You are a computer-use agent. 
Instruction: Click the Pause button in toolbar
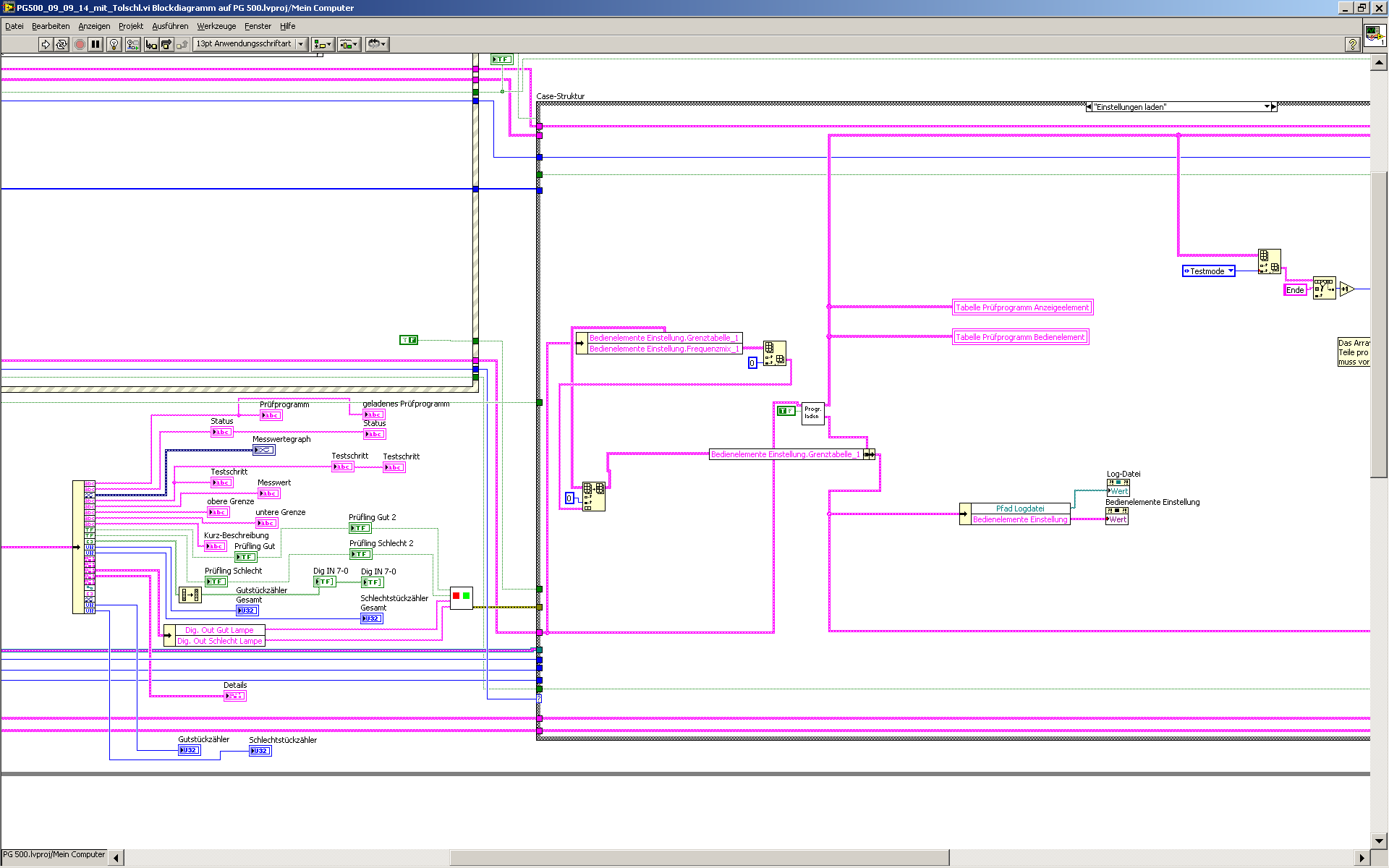click(x=95, y=44)
